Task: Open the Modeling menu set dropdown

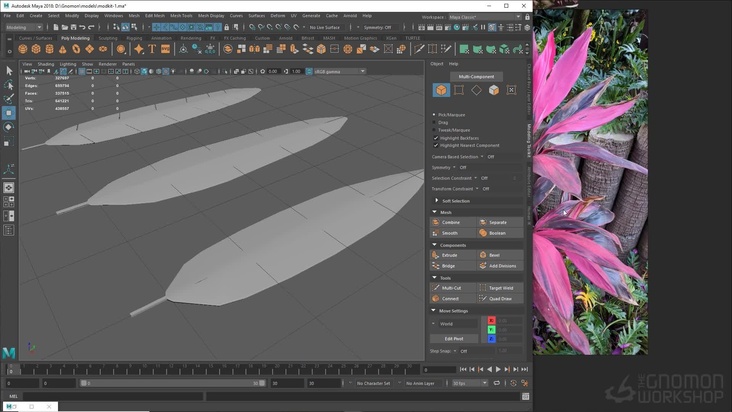Action: coord(24,27)
